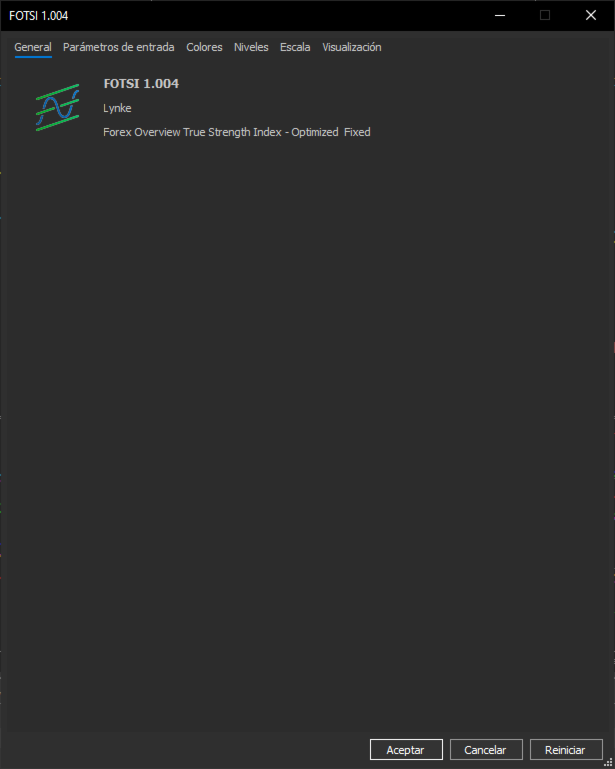Click the Cancelar button
Image resolution: width=615 pixels, height=769 pixels.
click(x=486, y=749)
